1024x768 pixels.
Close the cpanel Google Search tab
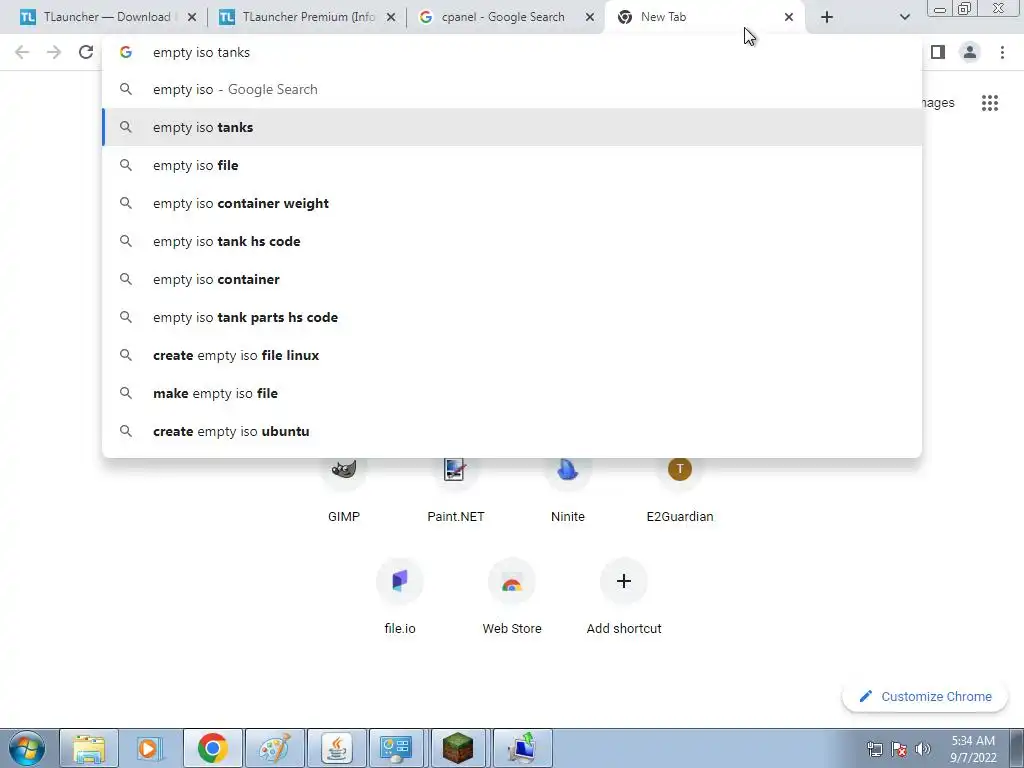[590, 18]
